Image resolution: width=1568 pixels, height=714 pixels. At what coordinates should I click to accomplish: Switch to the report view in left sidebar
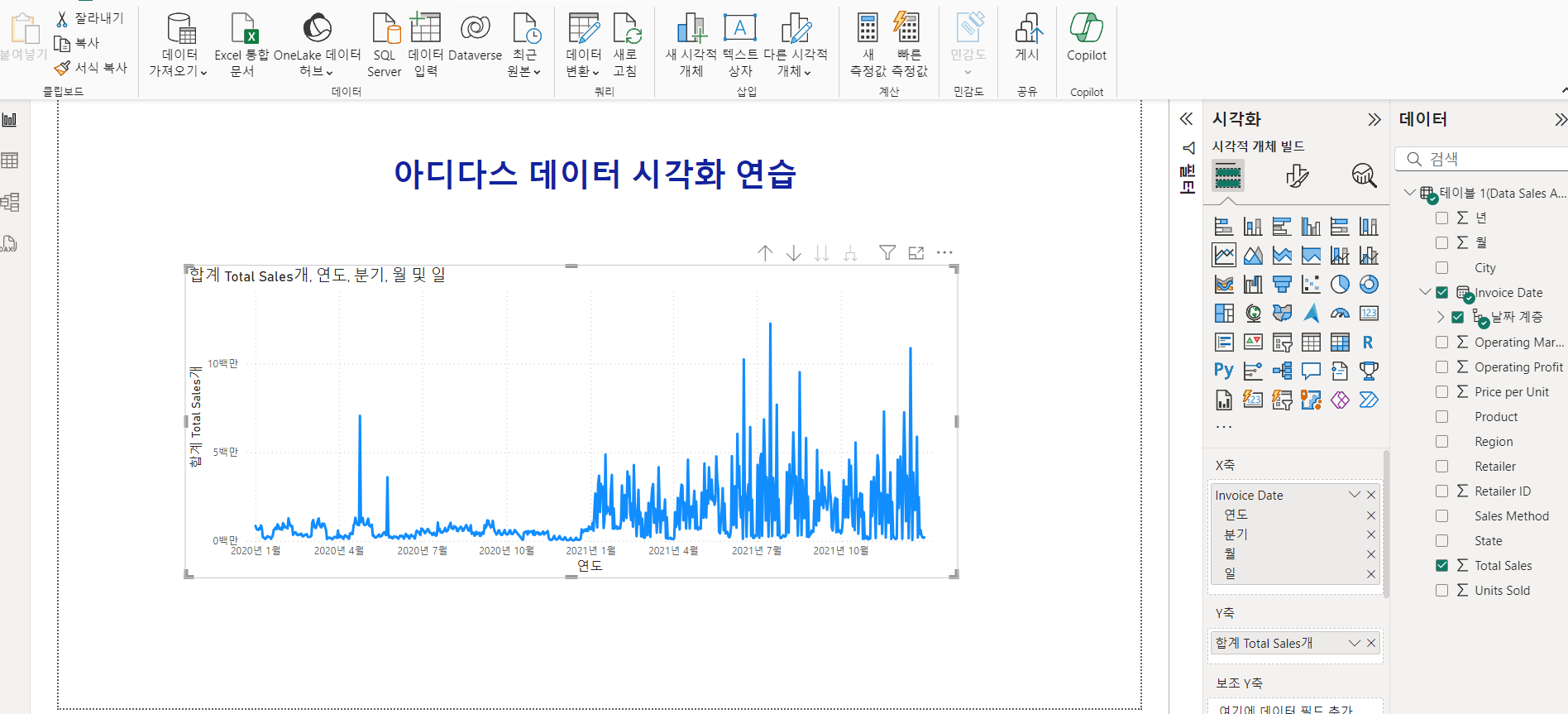[x=10, y=120]
